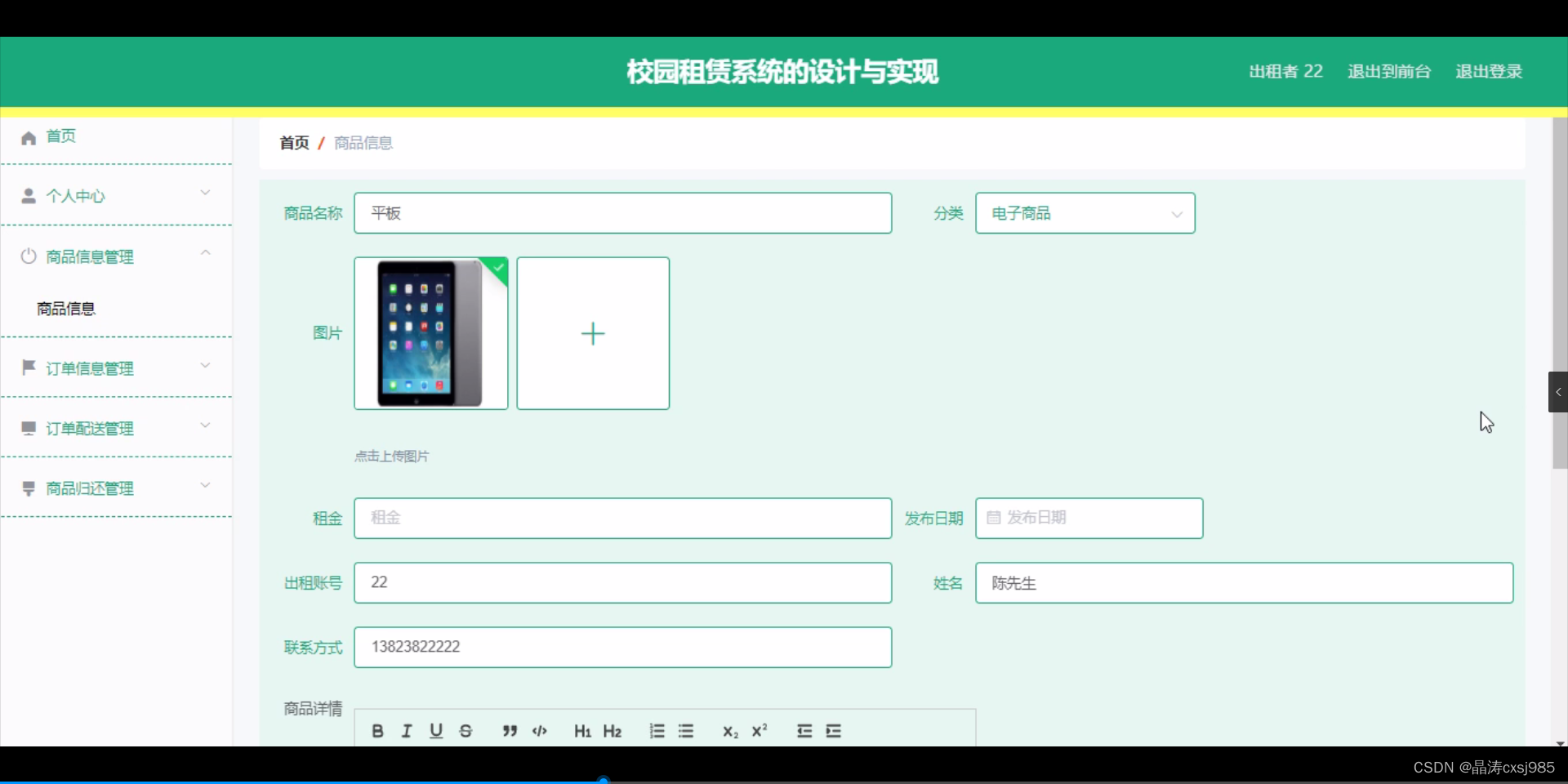Insert a code block in the editor

click(539, 731)
